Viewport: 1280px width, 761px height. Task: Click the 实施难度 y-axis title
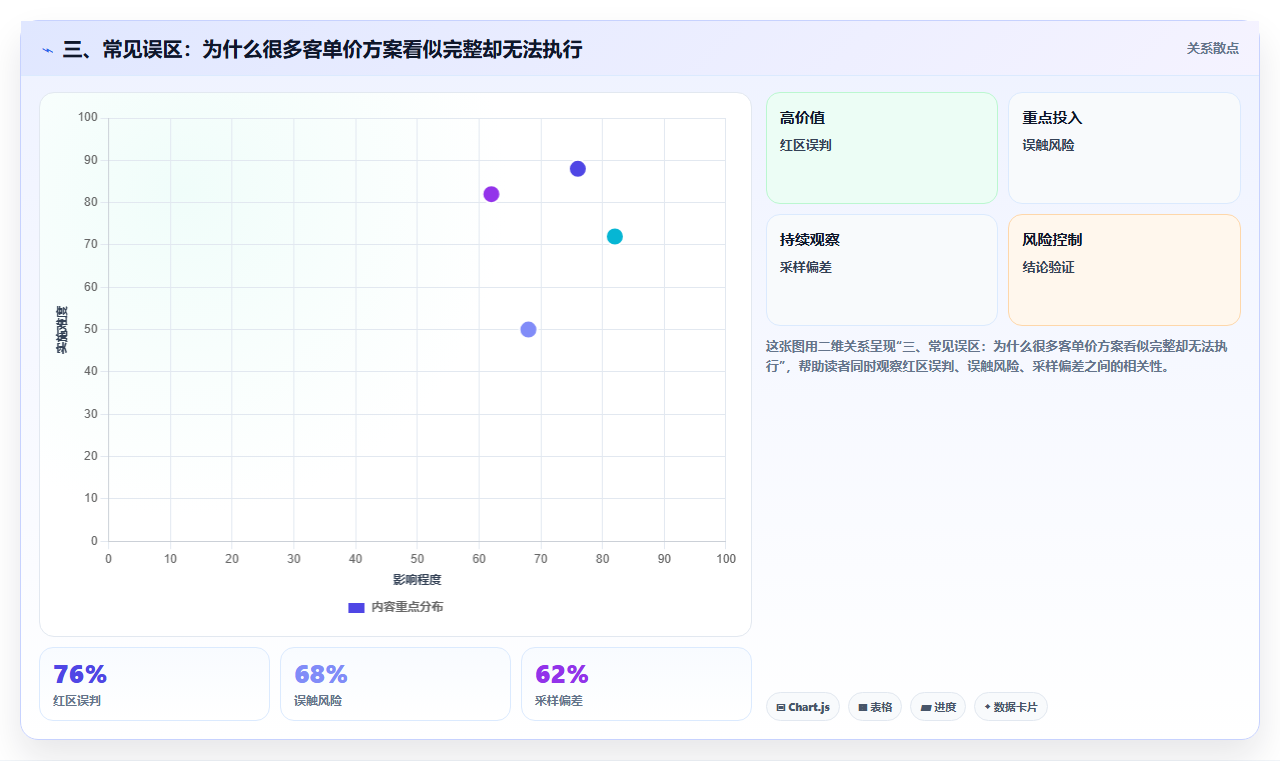tap(62, 330)
